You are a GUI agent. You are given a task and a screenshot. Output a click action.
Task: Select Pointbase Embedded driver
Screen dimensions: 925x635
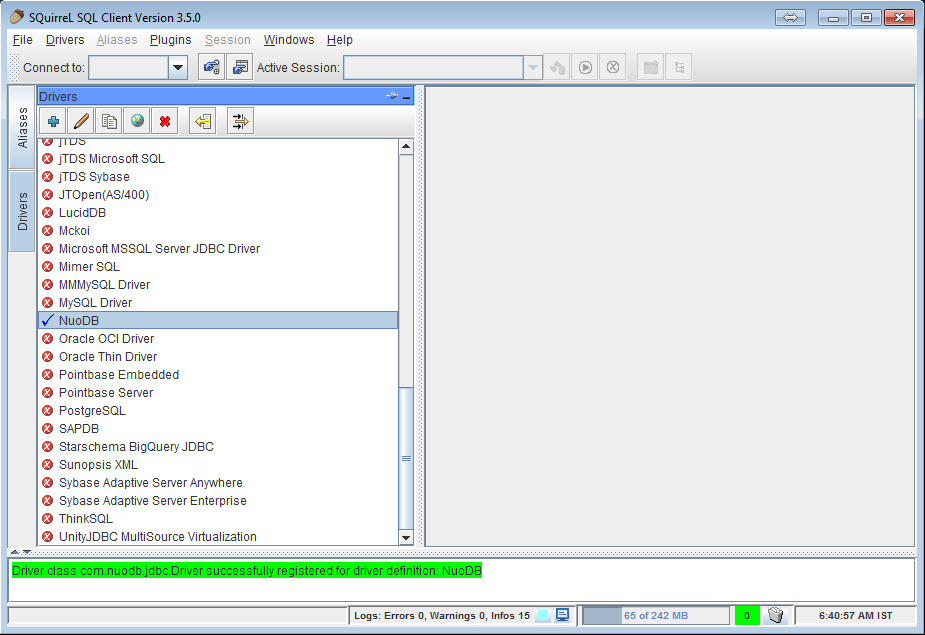coord(218,375)
